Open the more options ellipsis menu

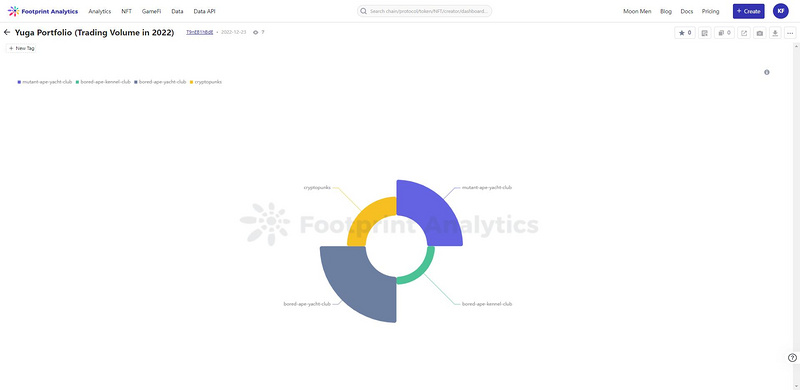click(790, 33)
